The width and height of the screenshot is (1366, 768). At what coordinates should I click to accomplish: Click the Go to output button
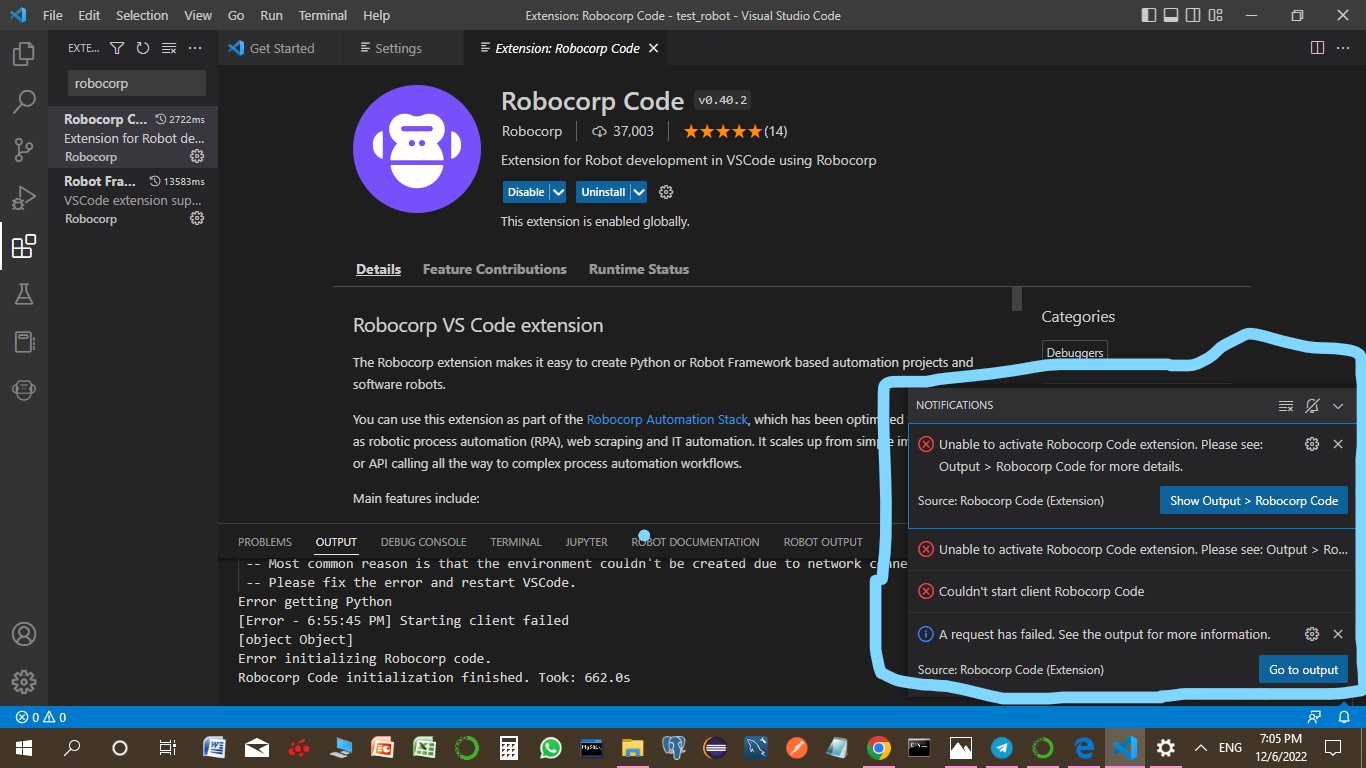click(1303, 670)
